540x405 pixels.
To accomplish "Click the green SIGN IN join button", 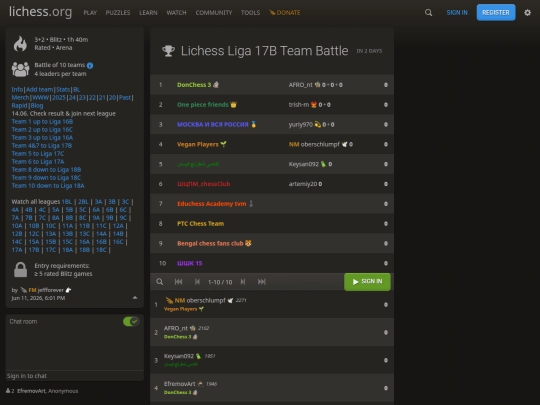I will (x=367, y=282).
